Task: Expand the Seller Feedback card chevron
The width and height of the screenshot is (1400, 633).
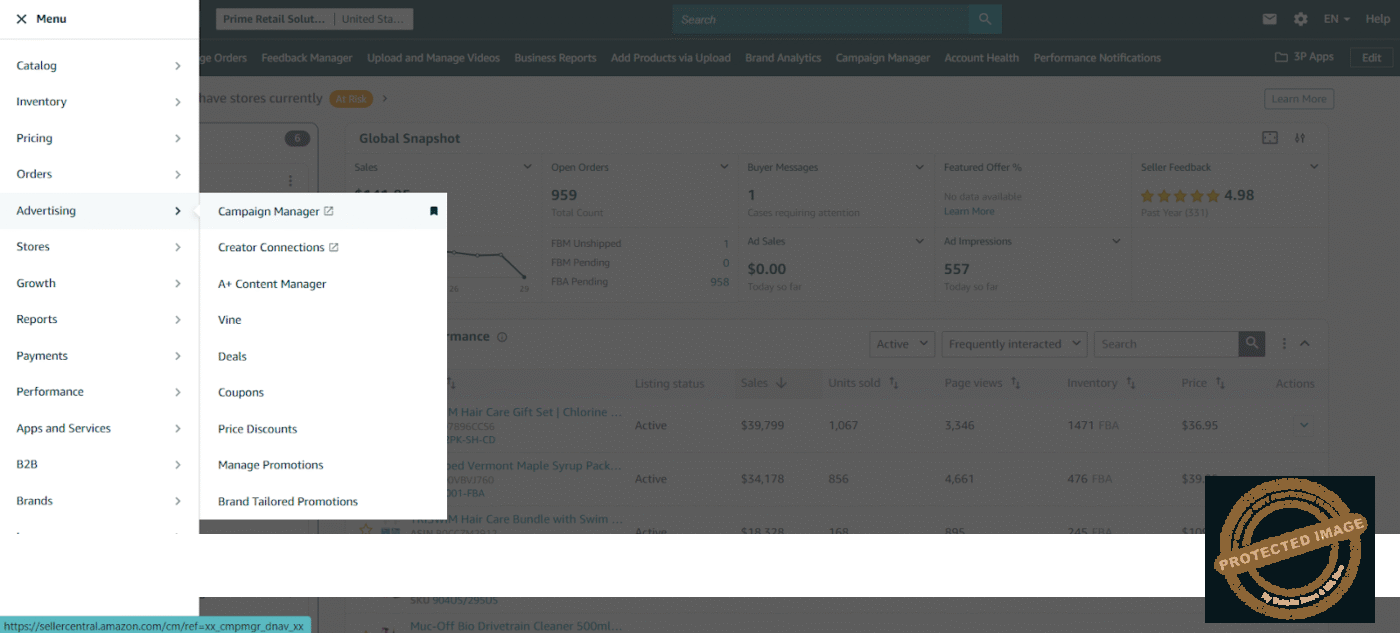Action: [x=1314, y=167]
